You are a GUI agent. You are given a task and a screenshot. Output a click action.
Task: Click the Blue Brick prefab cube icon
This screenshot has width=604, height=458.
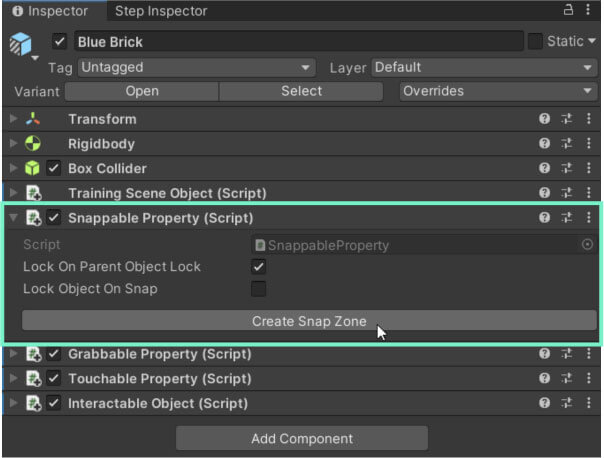21,44
